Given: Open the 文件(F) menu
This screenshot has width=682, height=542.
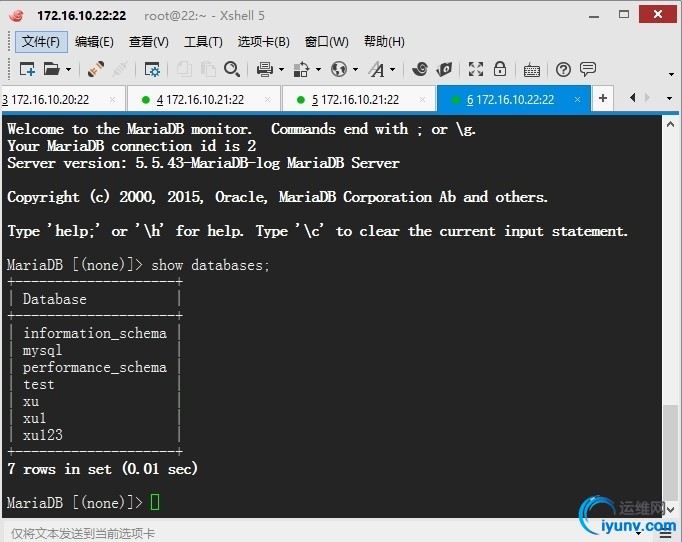Looking at the screenshot, I should click(x=41, y=42).
